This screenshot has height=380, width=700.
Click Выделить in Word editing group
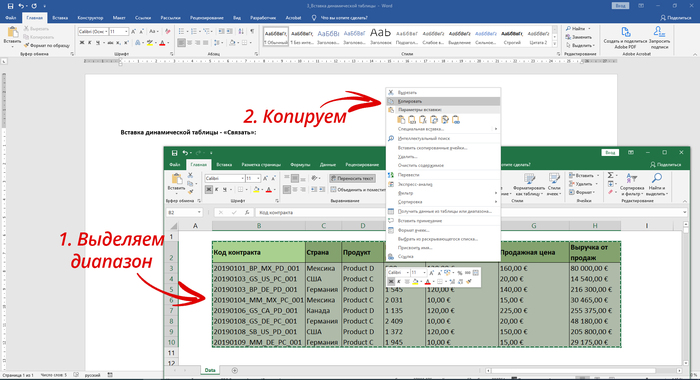(580, 45)
